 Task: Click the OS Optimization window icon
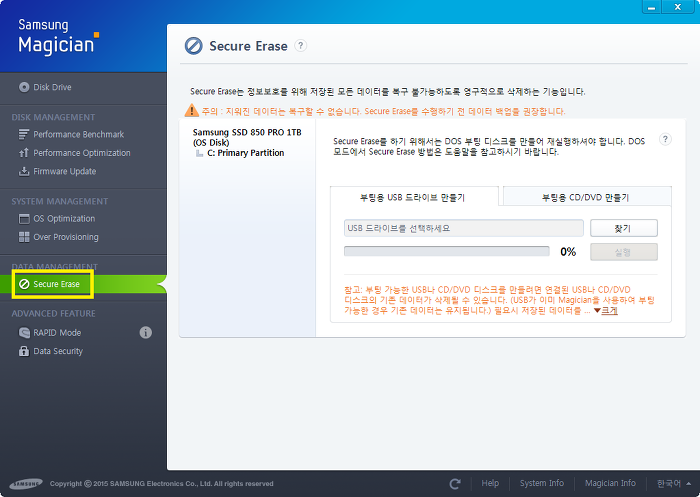[24, 219]
